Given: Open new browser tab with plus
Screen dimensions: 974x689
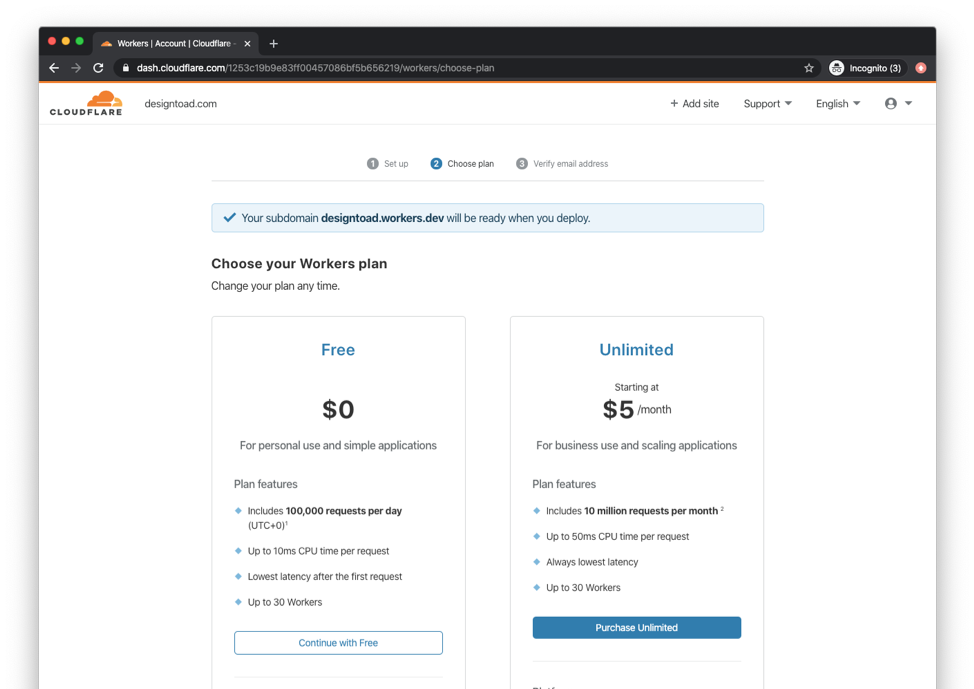Looking at the screenshot, I should (274, 43).
